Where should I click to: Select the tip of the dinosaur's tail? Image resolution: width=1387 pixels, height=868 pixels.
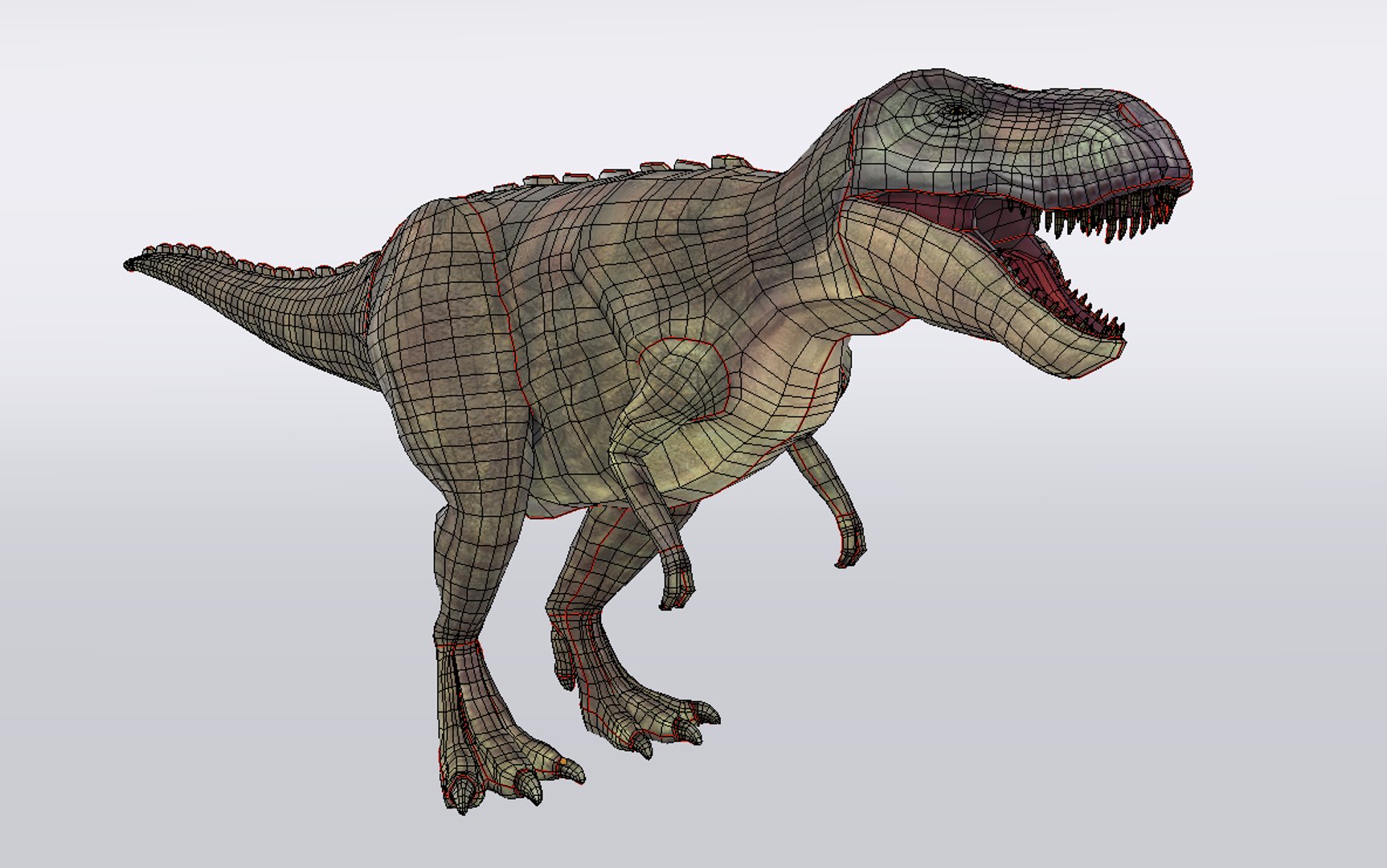pos(130,264)
